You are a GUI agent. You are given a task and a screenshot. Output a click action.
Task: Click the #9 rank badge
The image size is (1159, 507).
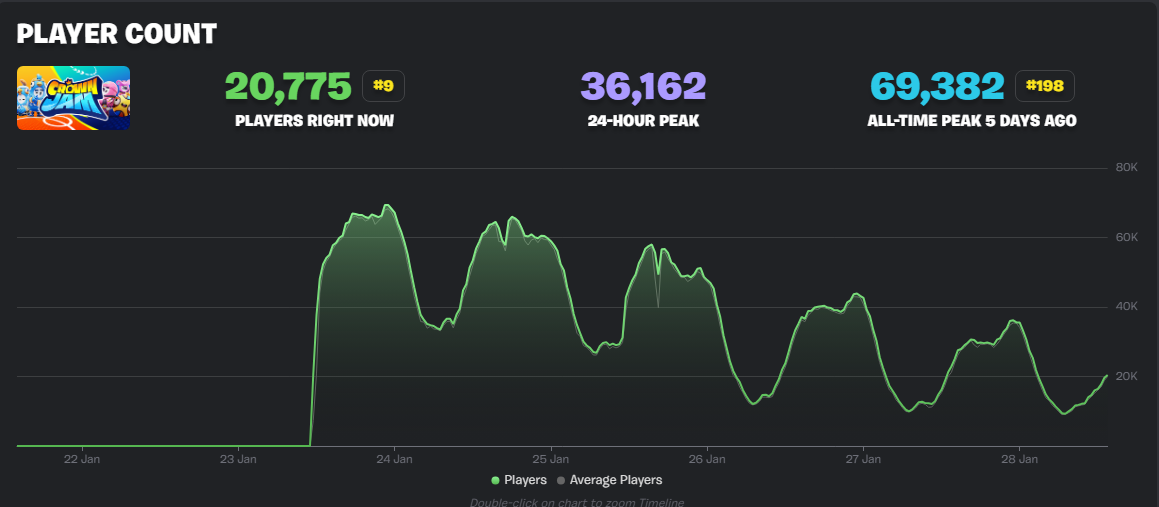coord(383,86)
